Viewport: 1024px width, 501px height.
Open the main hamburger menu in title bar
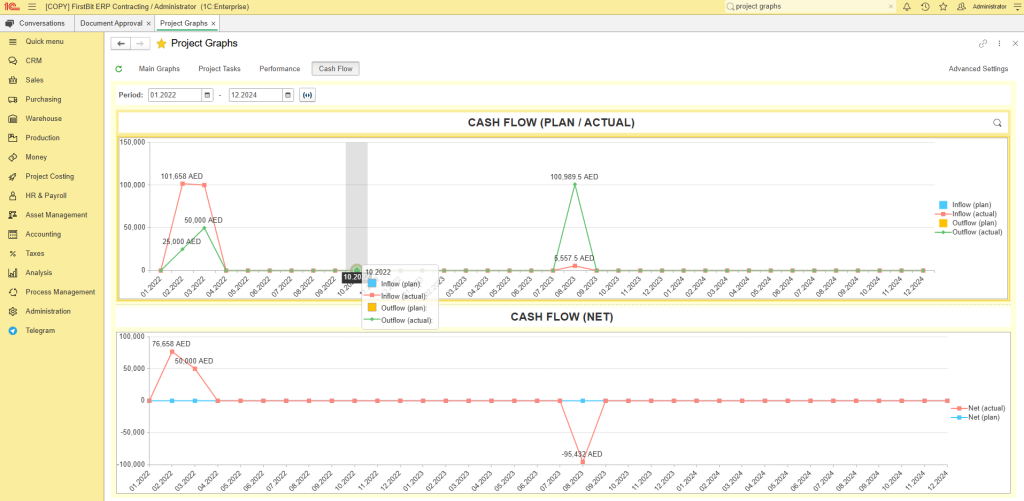click(x=32, y=6)
